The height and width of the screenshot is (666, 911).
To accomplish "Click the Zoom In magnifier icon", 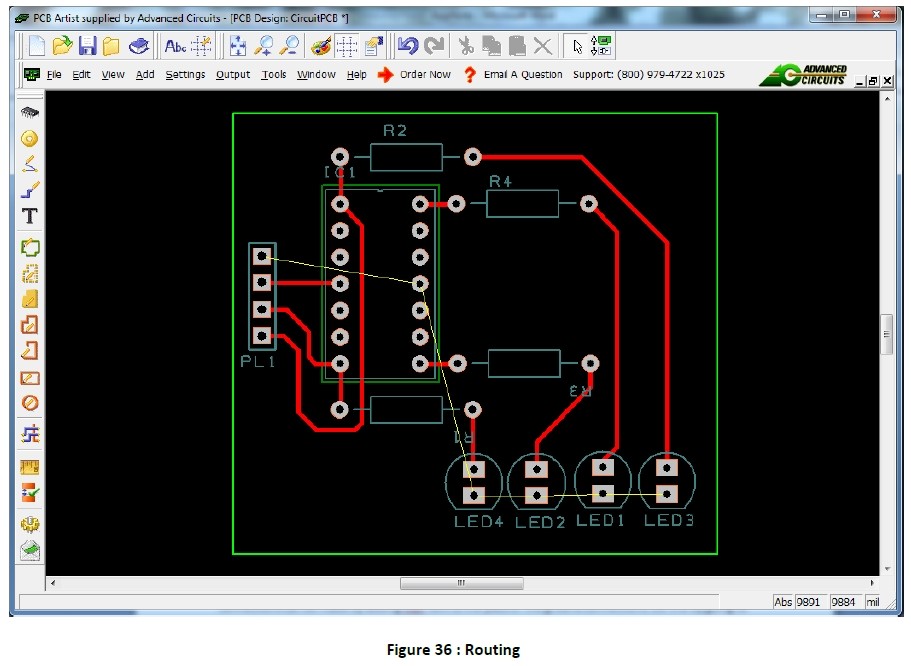I will pyautogui.click(x=265, y=45).
